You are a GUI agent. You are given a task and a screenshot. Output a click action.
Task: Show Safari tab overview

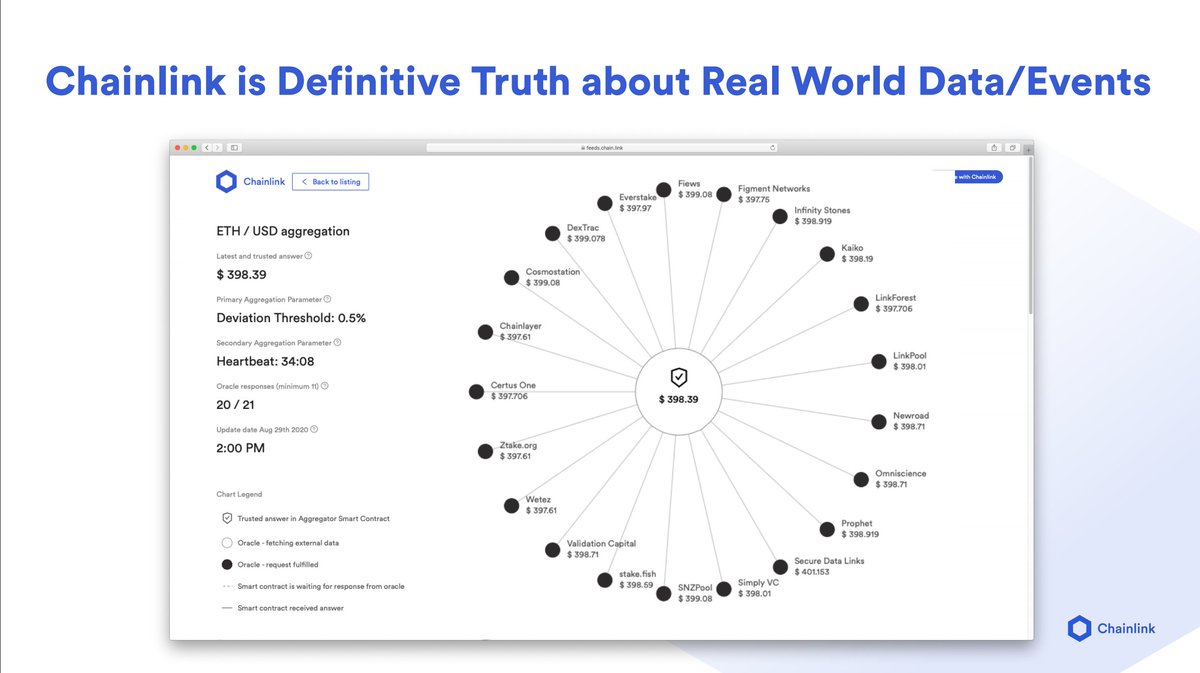point(1012,147)
